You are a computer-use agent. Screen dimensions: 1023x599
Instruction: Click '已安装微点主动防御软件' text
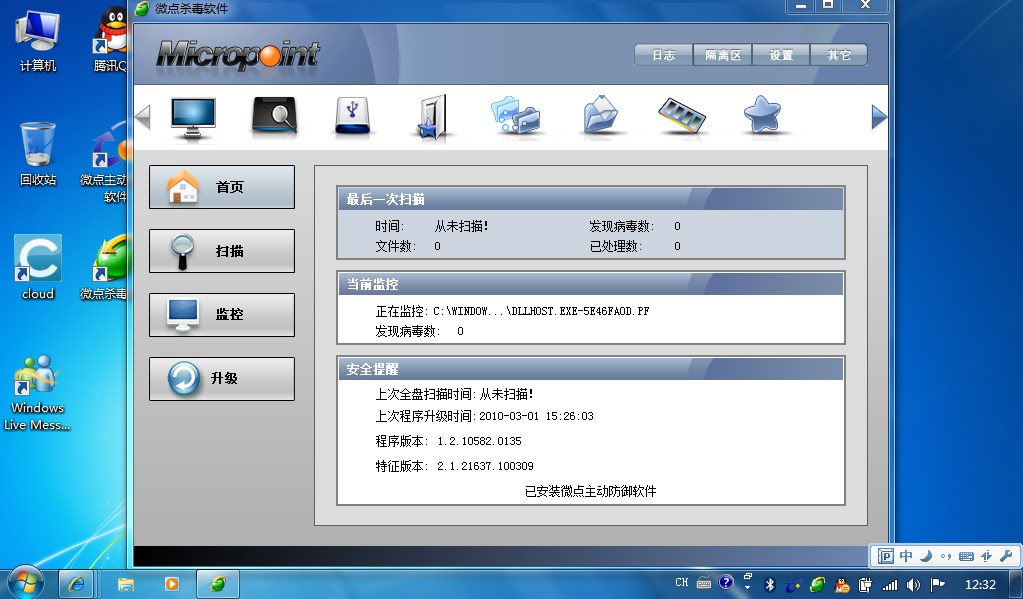point(590,491)
